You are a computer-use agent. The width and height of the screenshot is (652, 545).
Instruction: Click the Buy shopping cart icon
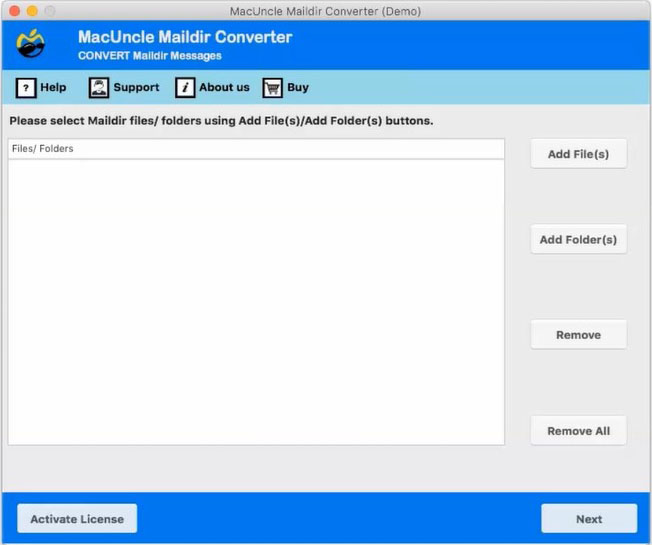(x=272, y=88)
